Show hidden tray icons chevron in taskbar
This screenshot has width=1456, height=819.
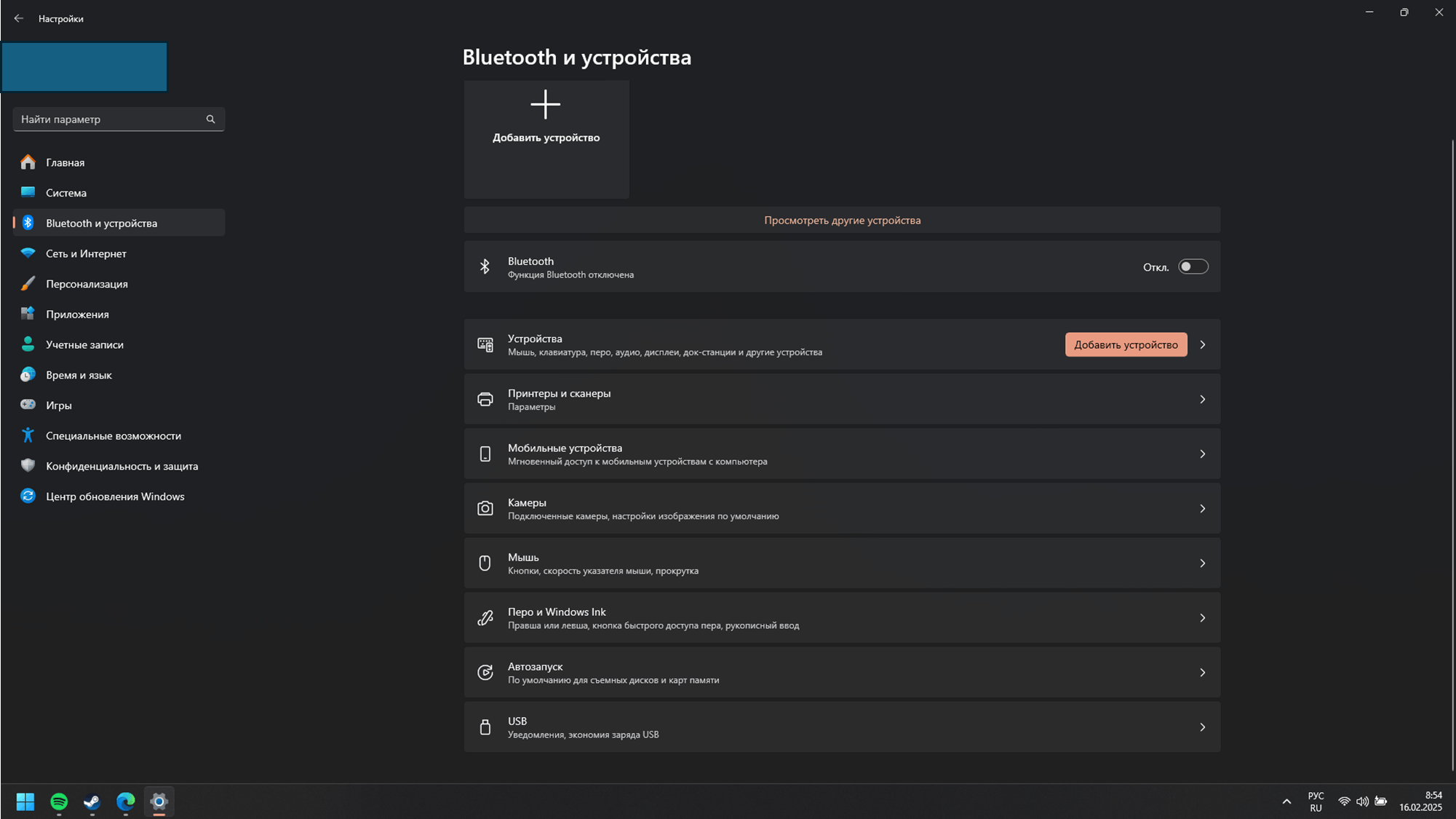tap(1286, 802)
